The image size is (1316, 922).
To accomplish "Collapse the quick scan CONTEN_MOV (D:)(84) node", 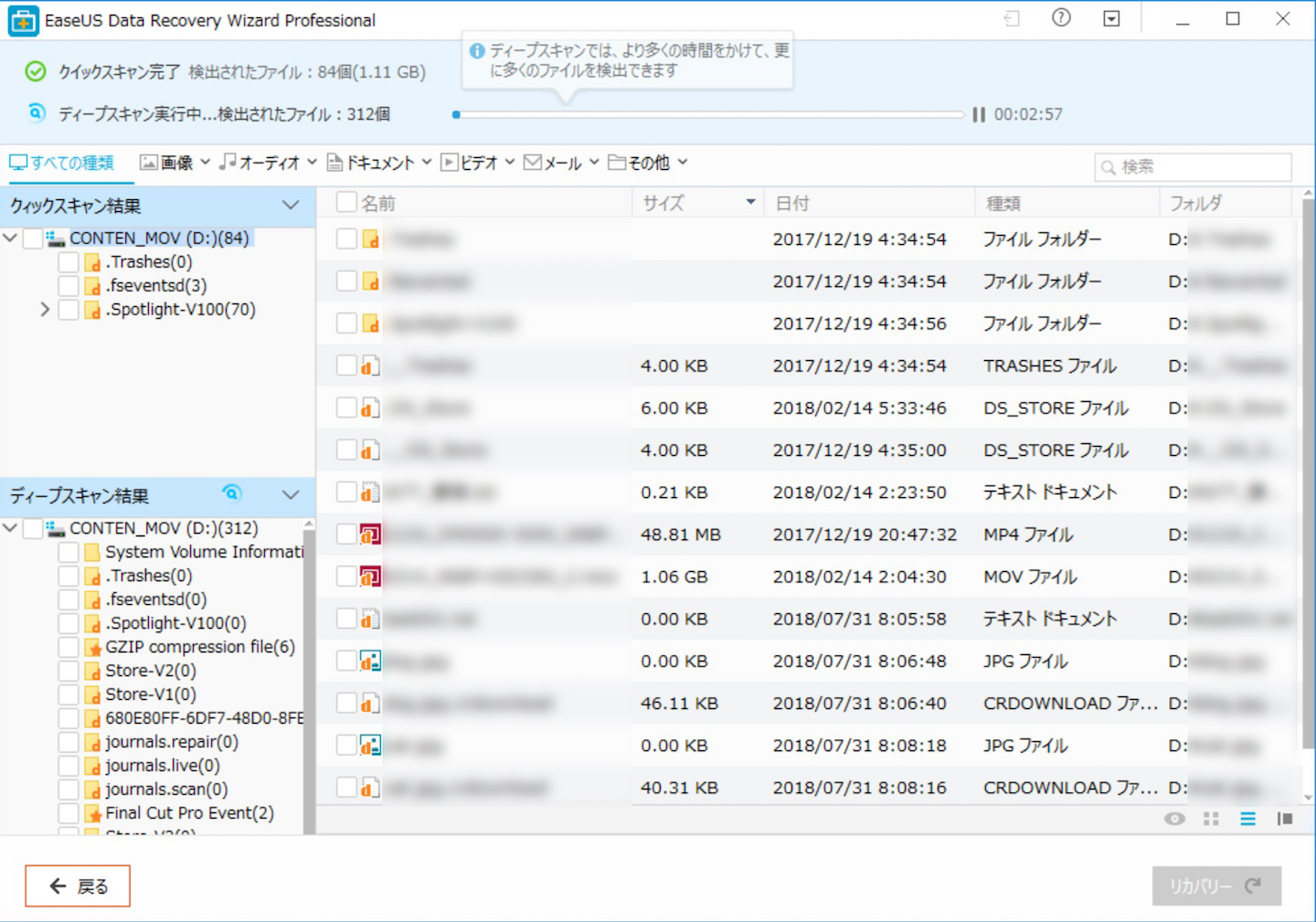I will point(10,238).
